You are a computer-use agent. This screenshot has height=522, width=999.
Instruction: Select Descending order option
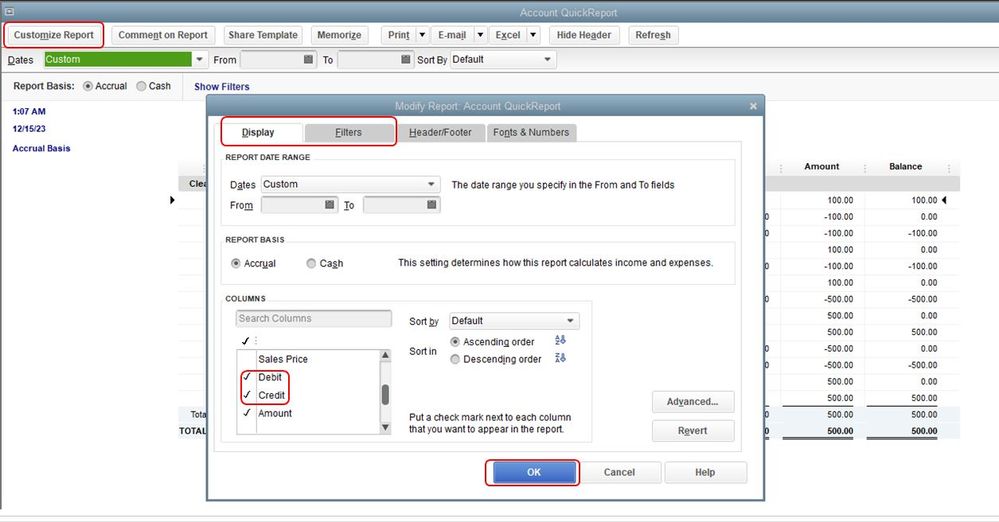(455, 359)
